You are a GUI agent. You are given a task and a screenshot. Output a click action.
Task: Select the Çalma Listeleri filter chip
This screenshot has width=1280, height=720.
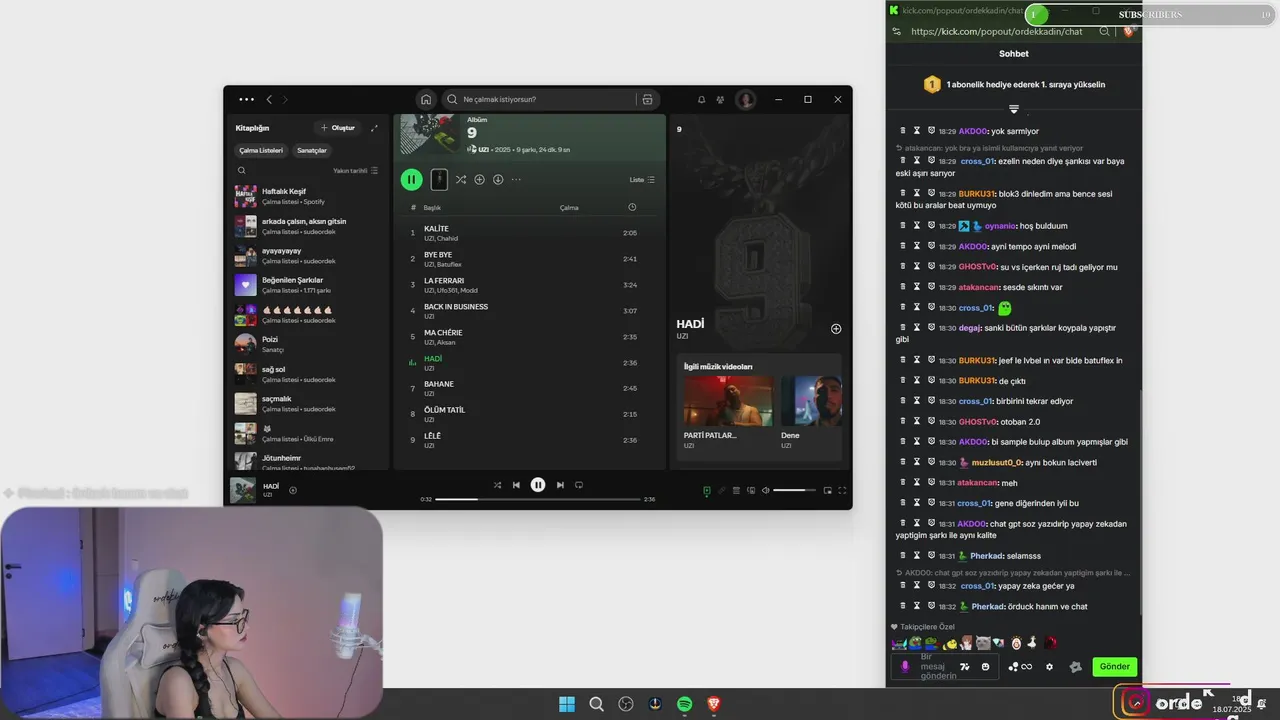pyautogui.click(x=260, y=150)
